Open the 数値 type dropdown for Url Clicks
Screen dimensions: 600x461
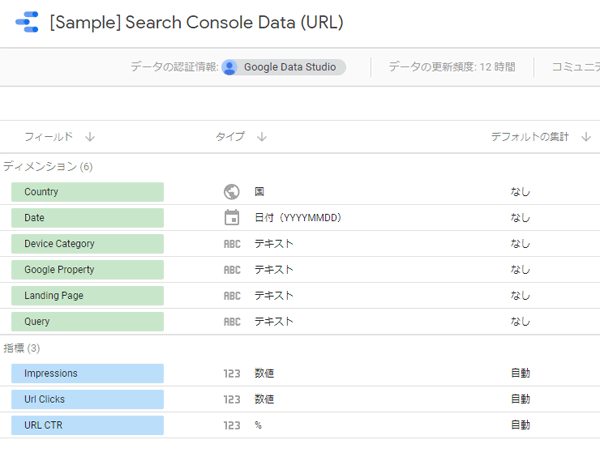click(264, 399)
